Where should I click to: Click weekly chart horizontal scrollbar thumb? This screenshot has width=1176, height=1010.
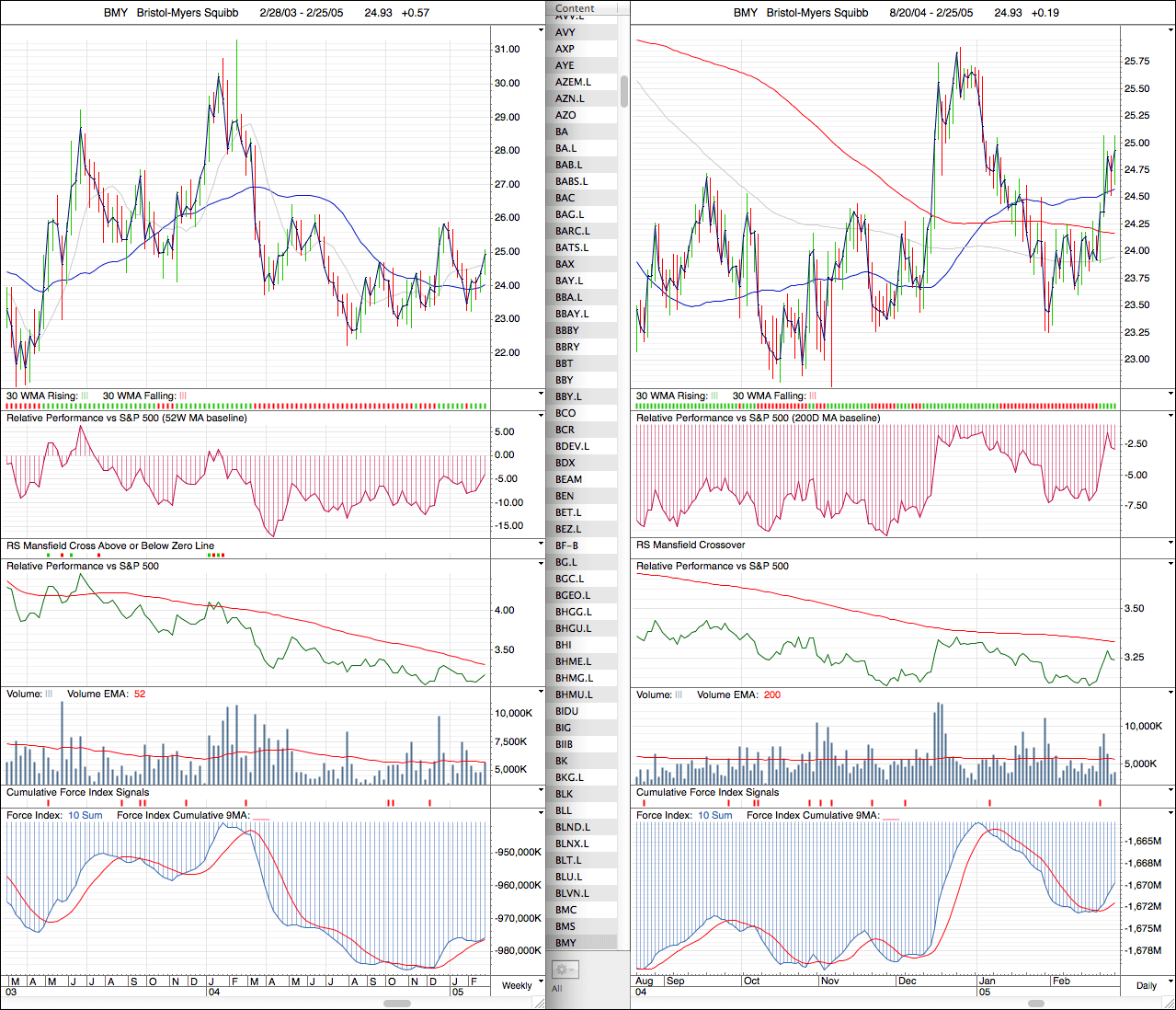click(x=396, y=1004)
